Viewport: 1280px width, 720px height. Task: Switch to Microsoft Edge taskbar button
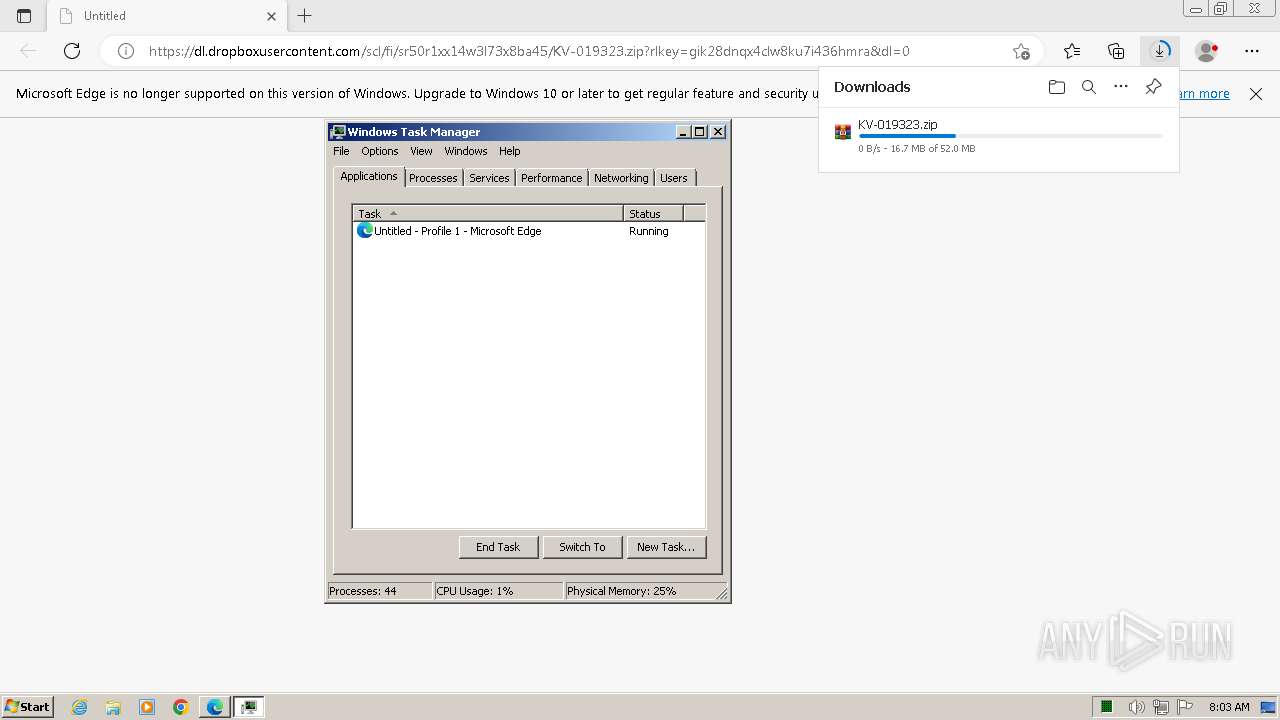215,707
